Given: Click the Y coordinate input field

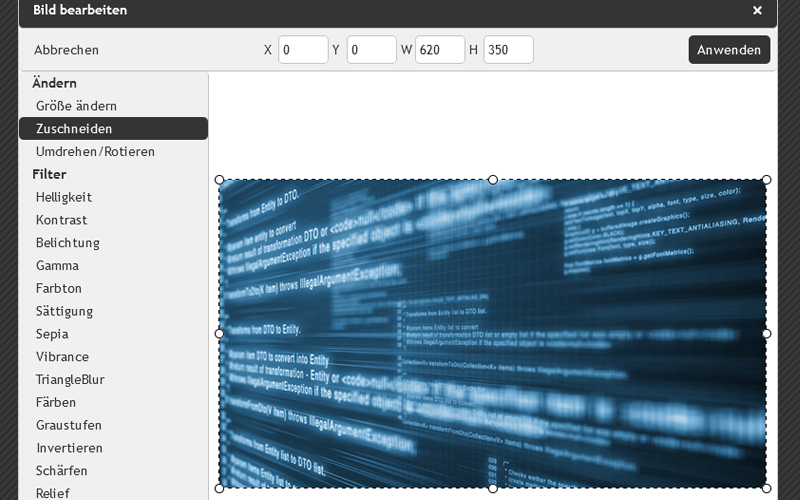Looking at the screenshot, I should tap(371, 50).
